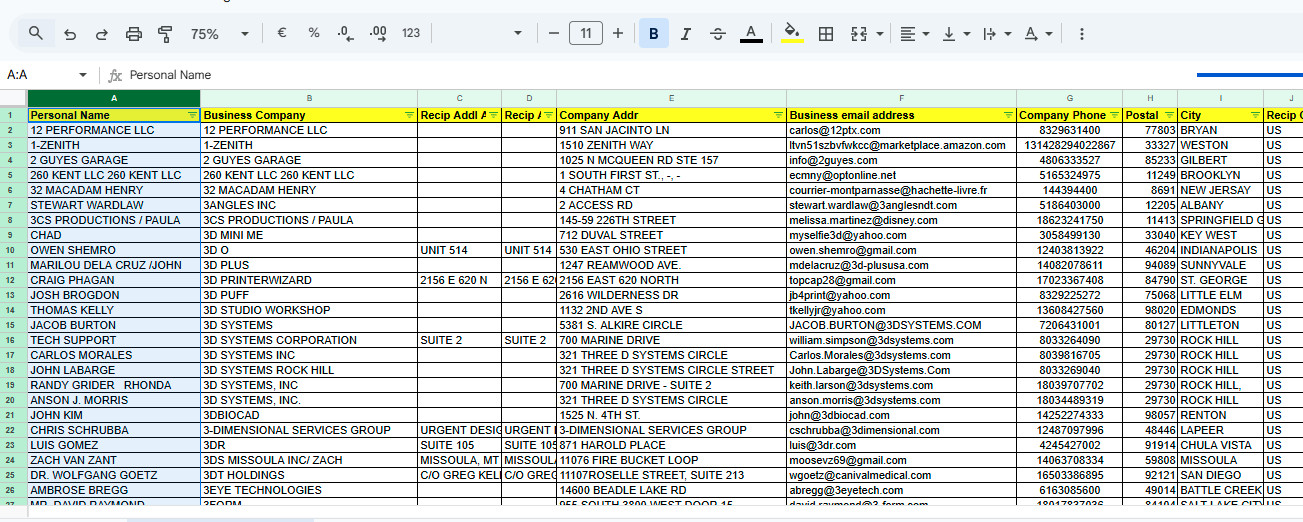Open filter for Business Company column

[409, 116]
